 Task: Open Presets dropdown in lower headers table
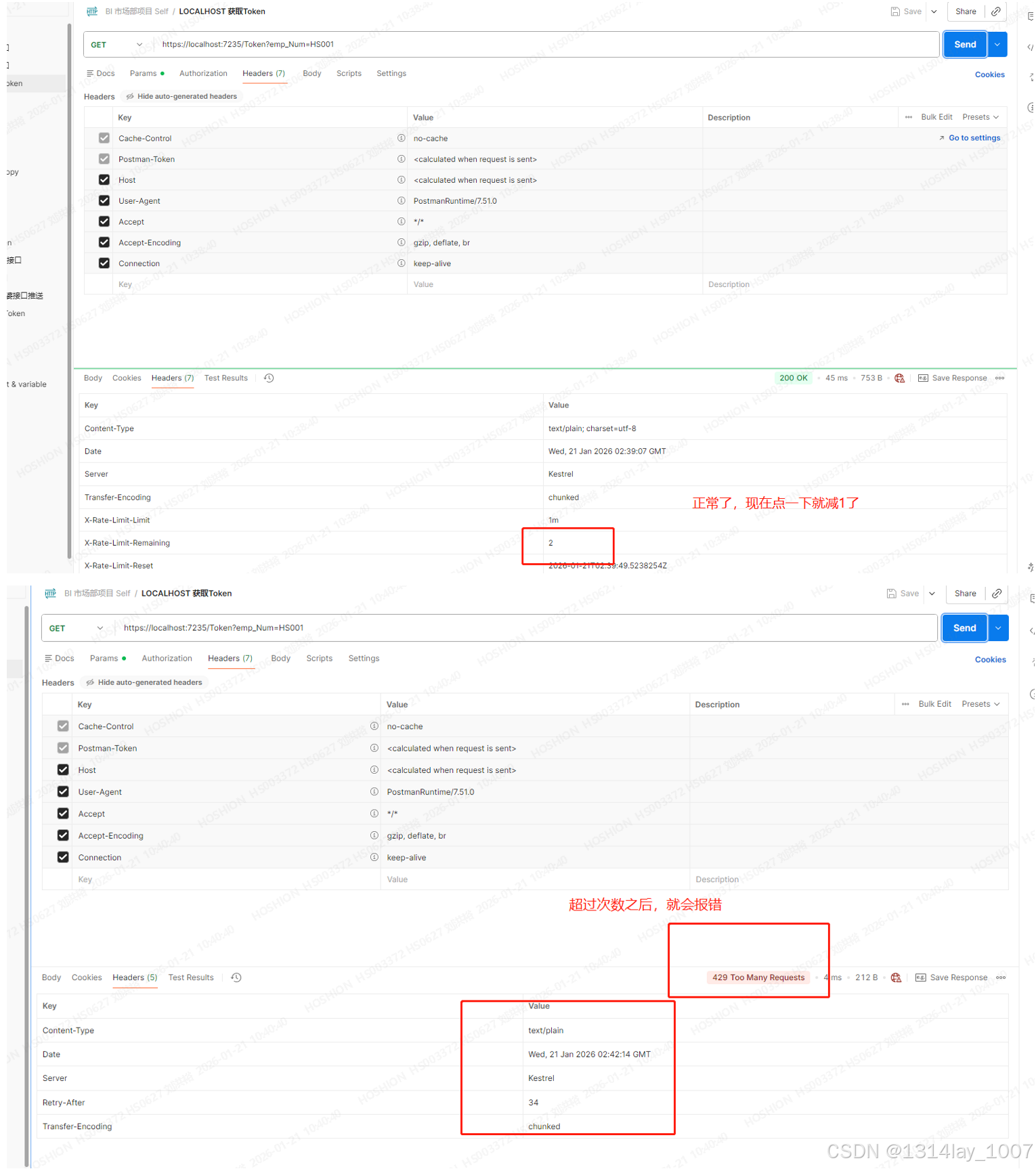[x=980, y=704]
